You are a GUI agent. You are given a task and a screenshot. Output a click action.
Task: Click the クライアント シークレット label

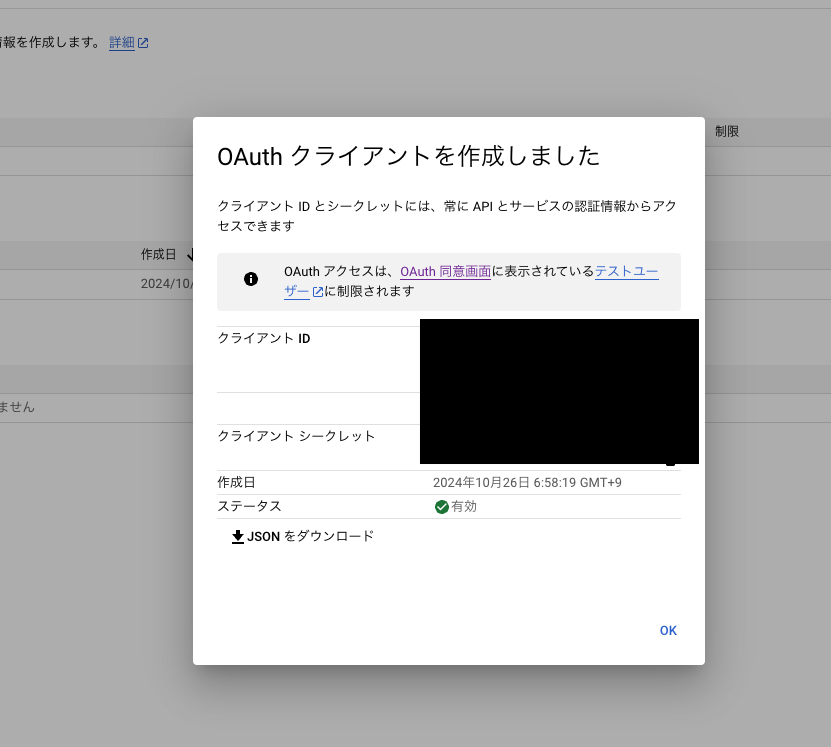pyautogui.click(x=296, y=435)
